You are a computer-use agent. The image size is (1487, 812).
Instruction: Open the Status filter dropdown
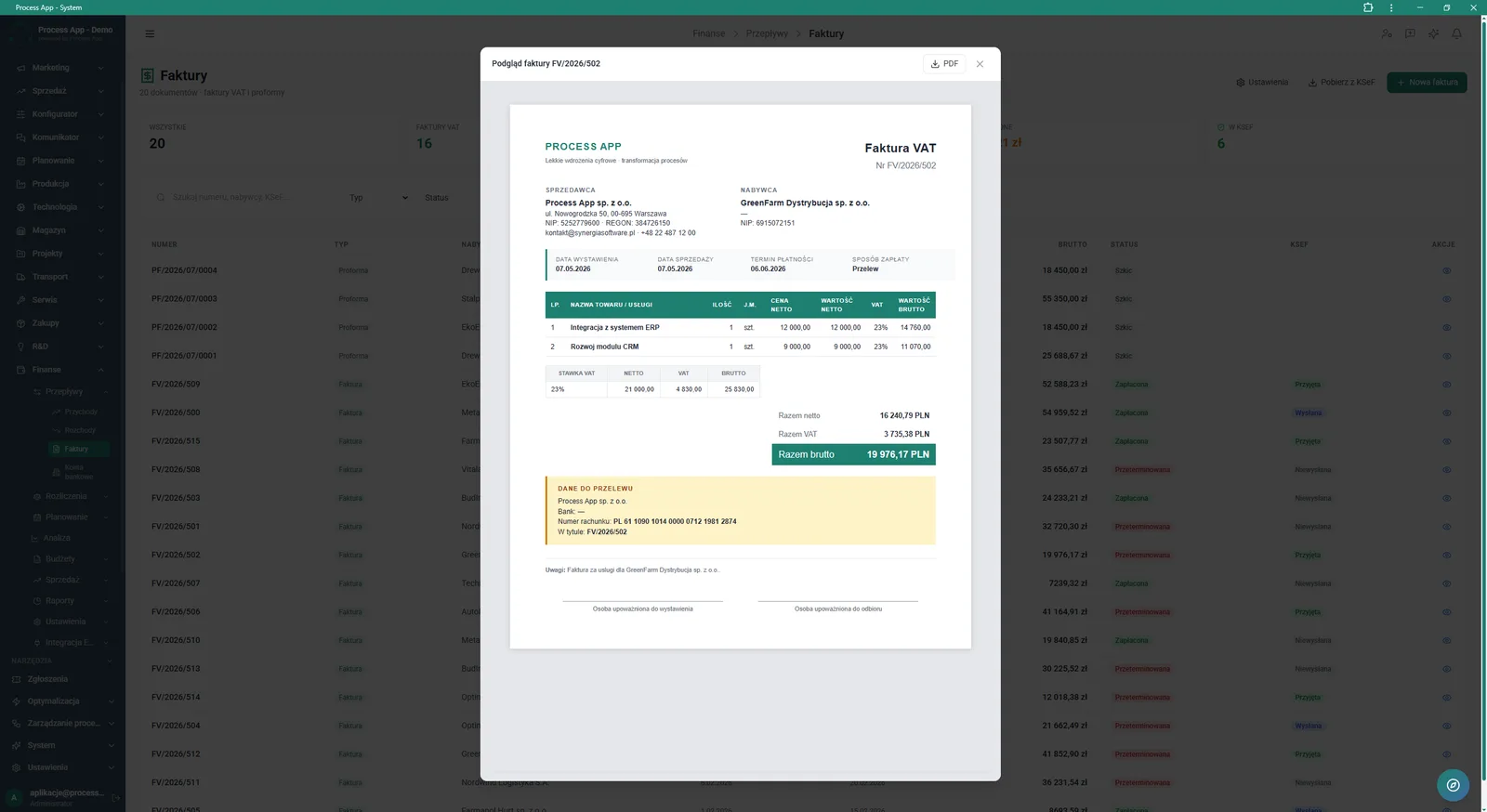[449, 198]
